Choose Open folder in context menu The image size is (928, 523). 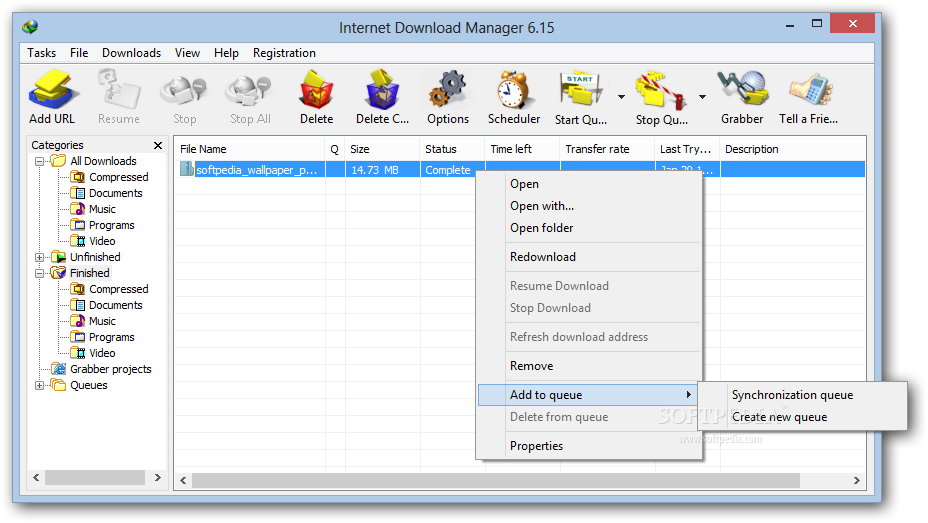[589, 227]
